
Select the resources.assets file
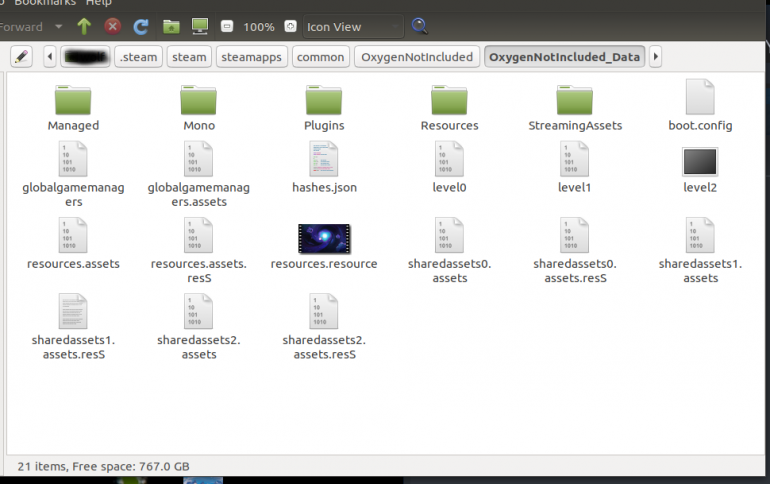click(x=73, y=244)
